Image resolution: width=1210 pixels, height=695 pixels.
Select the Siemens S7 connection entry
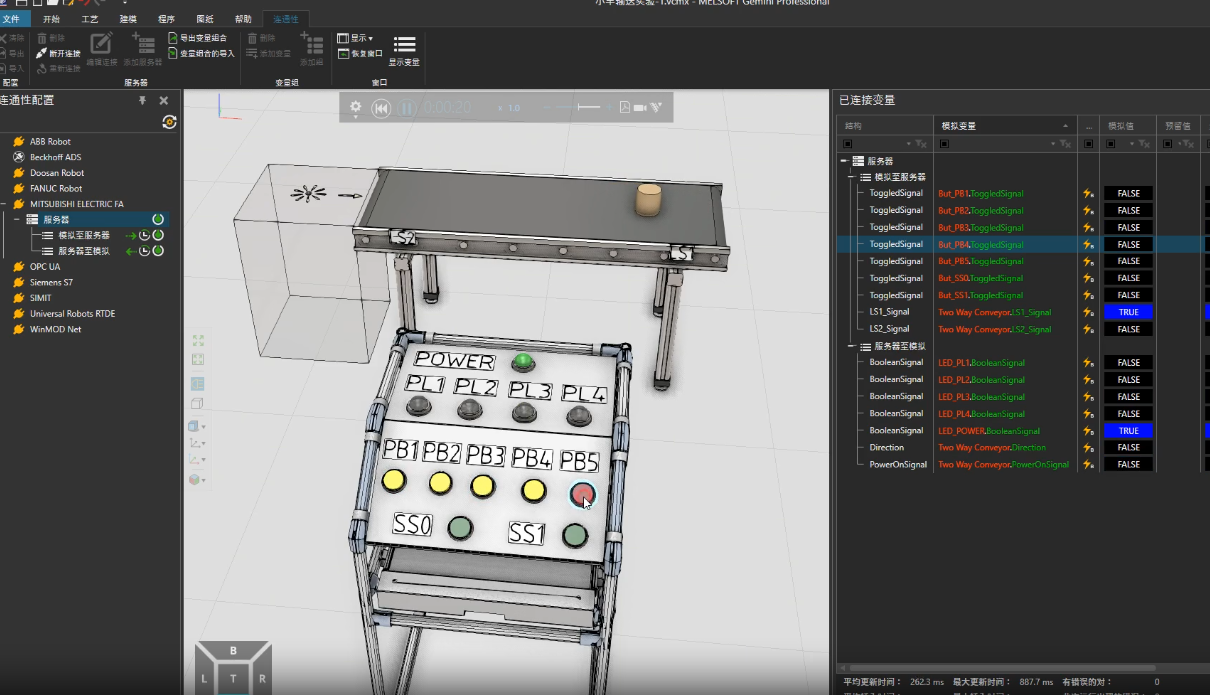51,282
